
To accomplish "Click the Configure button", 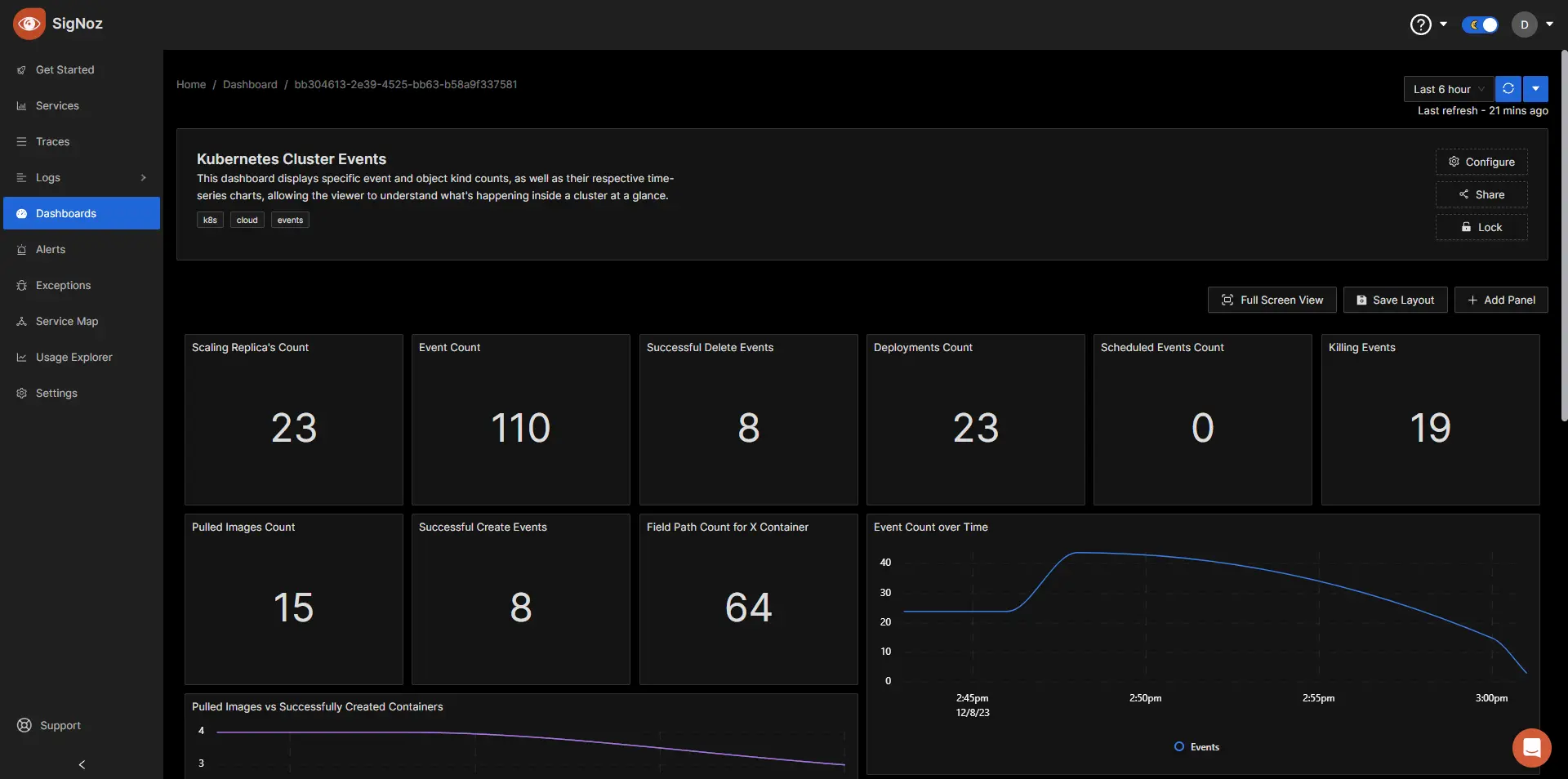I will pyautogui.click(x=1481, y=162).
